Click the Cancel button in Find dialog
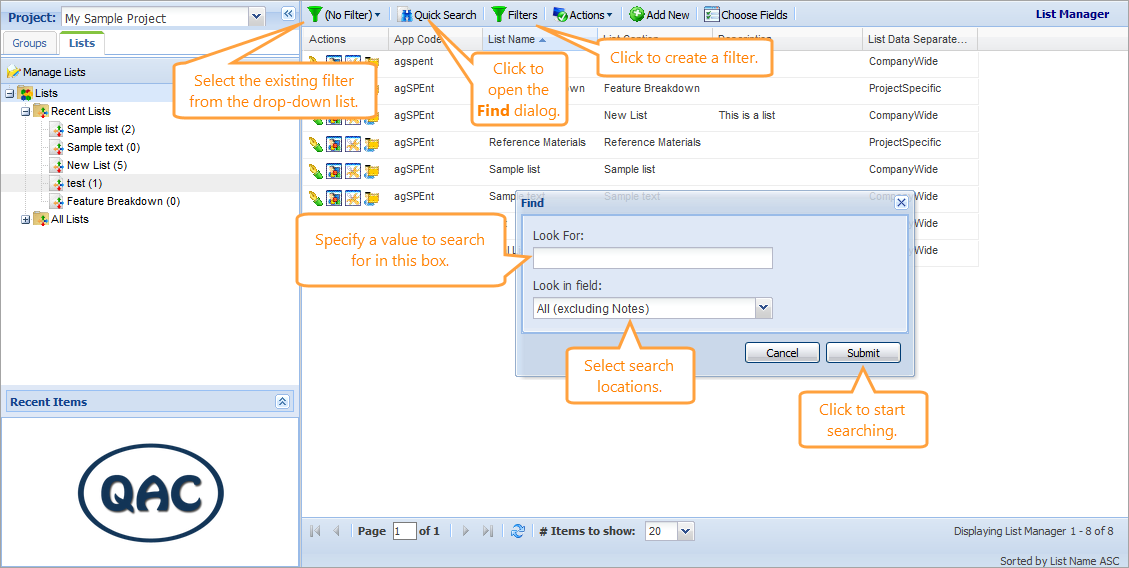This screenshot has height=568, width=1129. [x=782, y=353]
